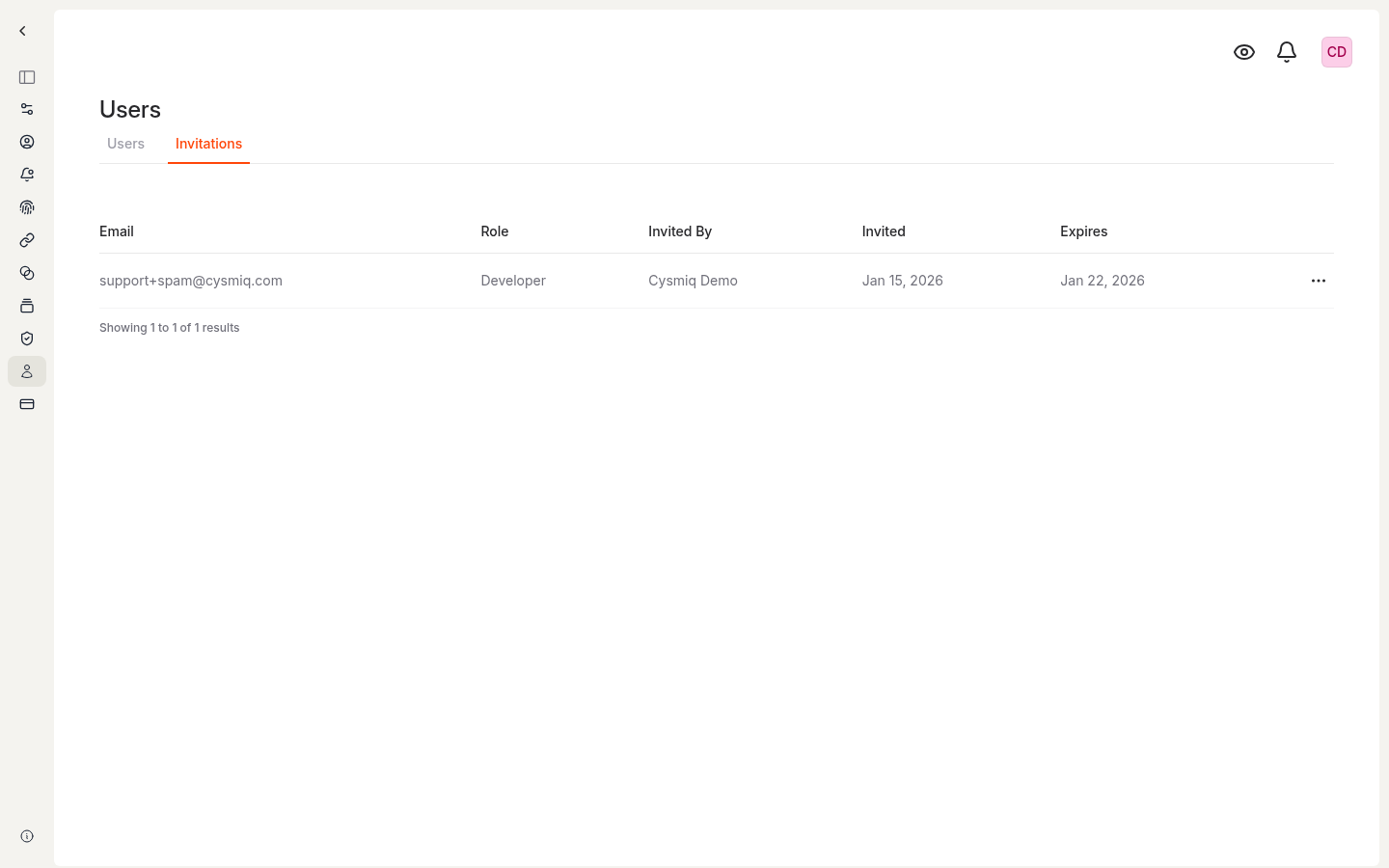Open the row actions ellipsis menu
The height and width of the screenshot is (868, 1389).
pos(1319,281)
